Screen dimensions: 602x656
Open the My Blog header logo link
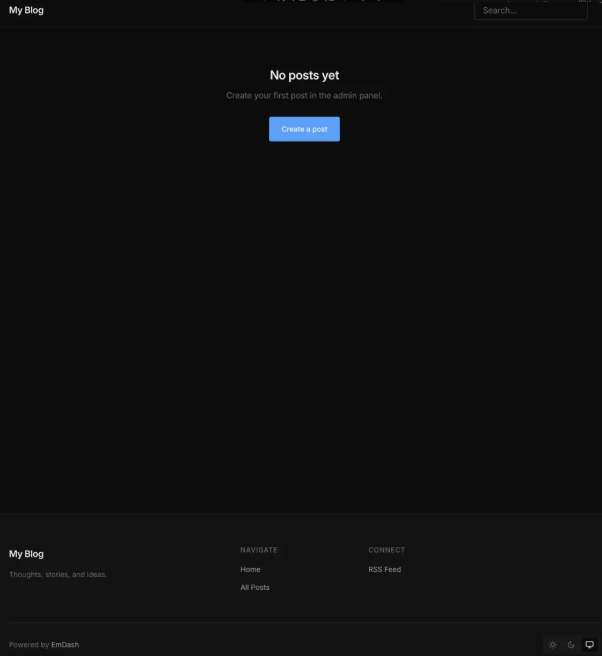[x=26, y=10]
